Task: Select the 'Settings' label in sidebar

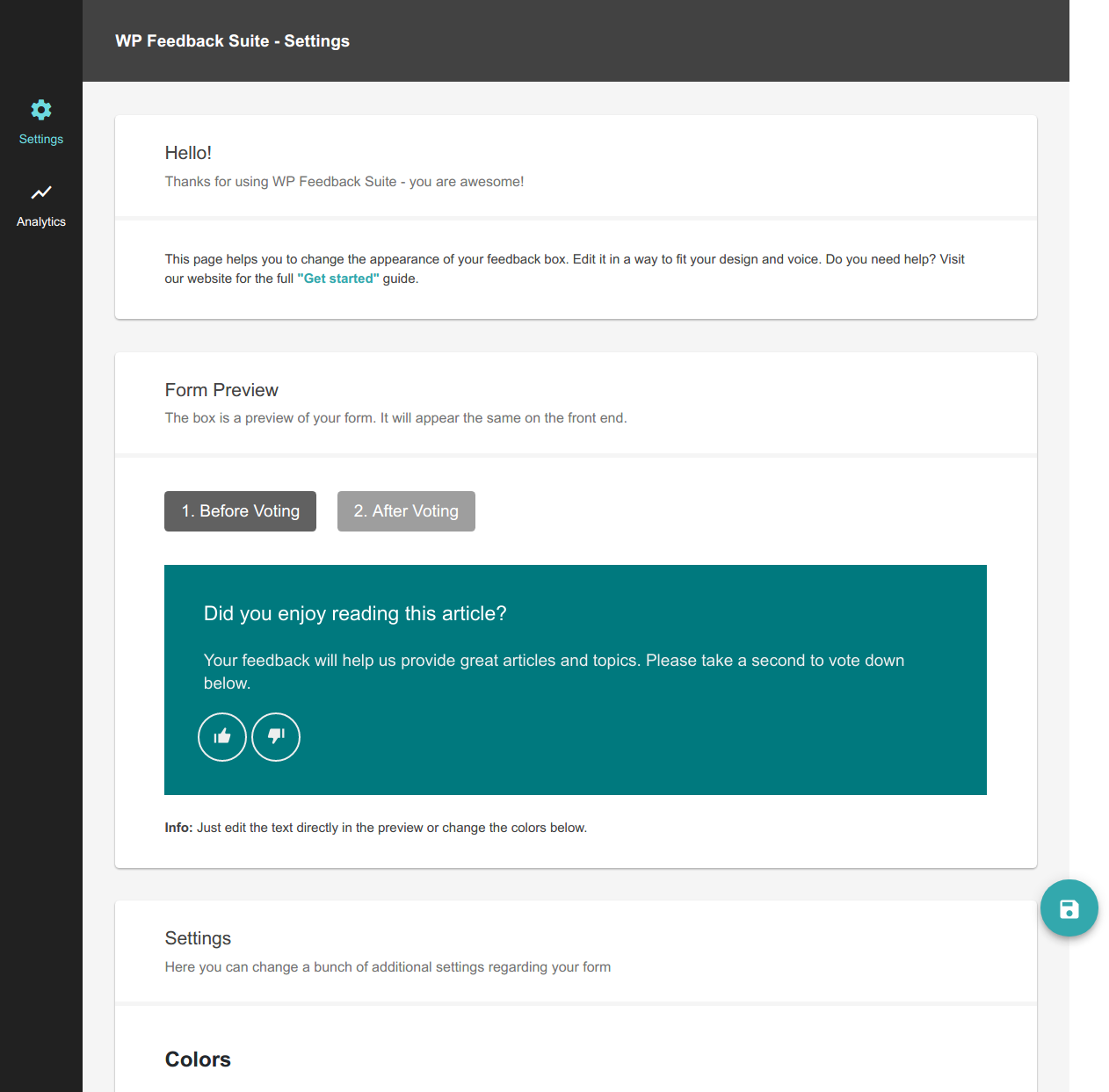Action: (41, 139)
